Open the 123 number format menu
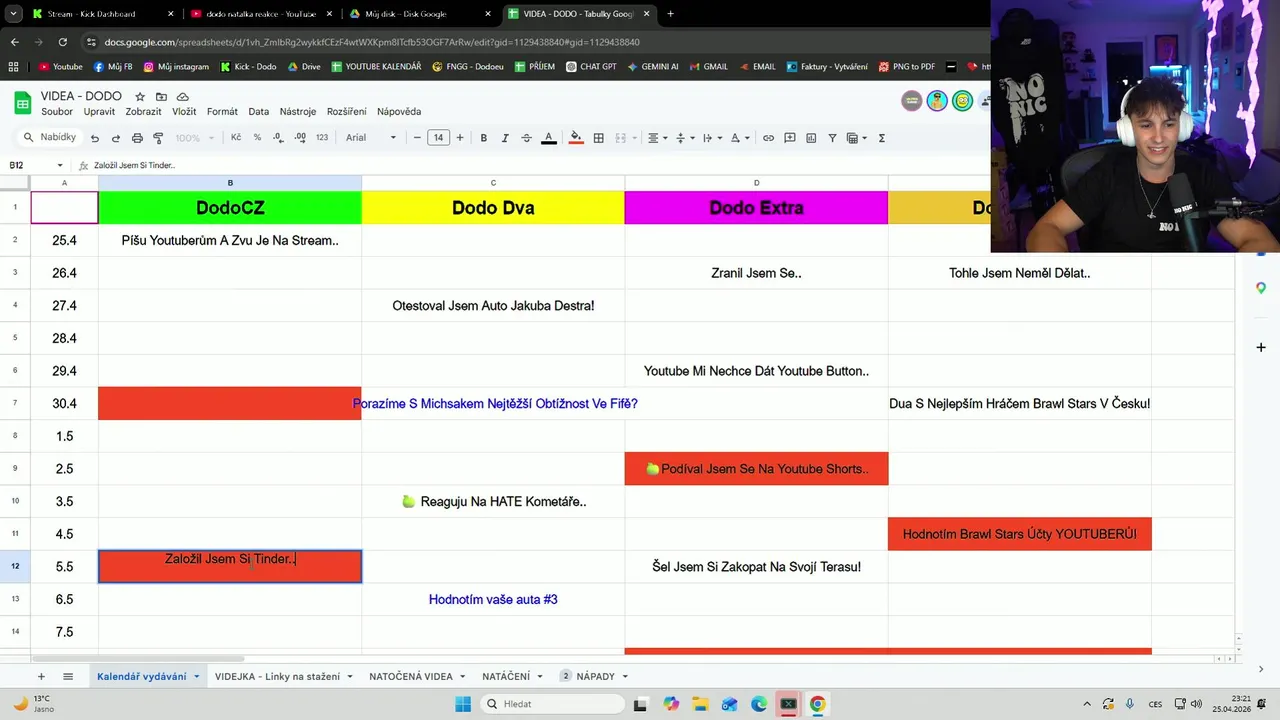The width and height of the screenshot is (1280, 720). [322, 138]
